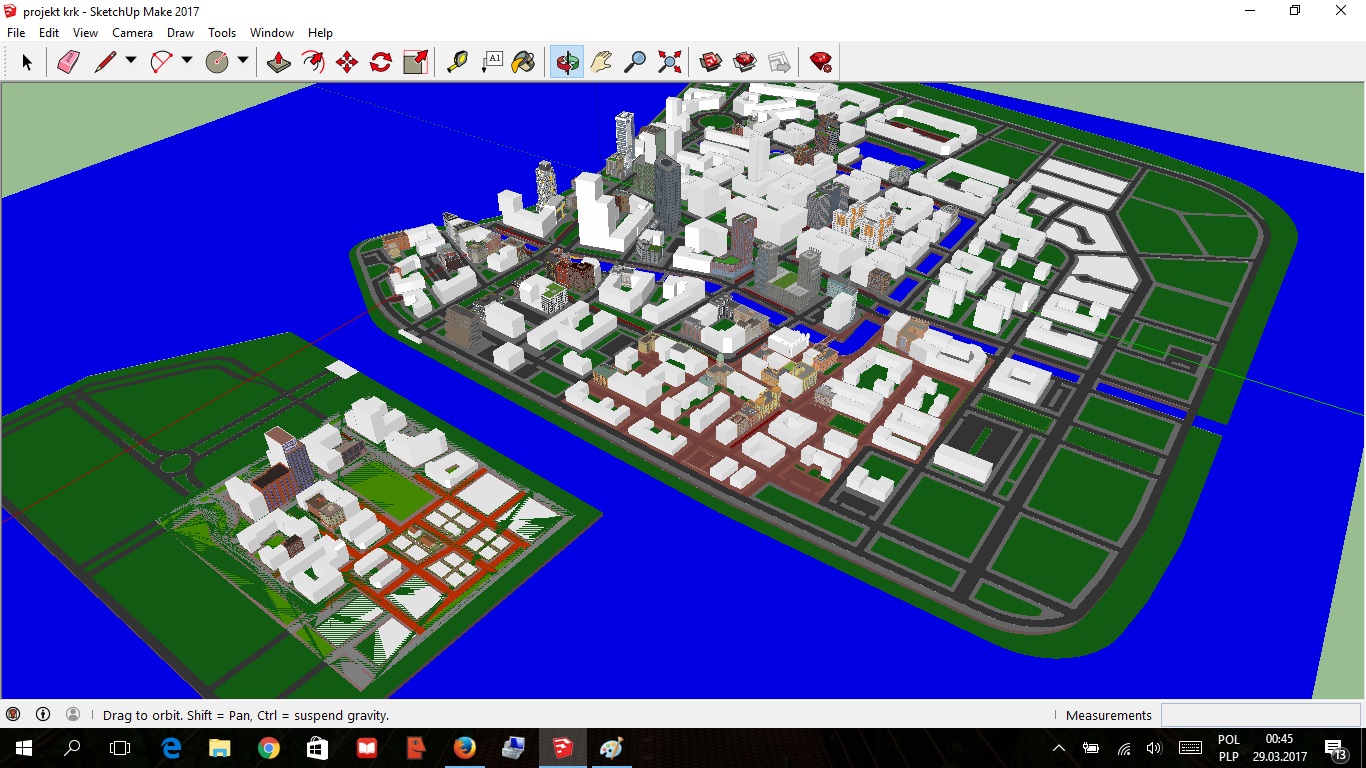Open the notification center

(1336, 748)
